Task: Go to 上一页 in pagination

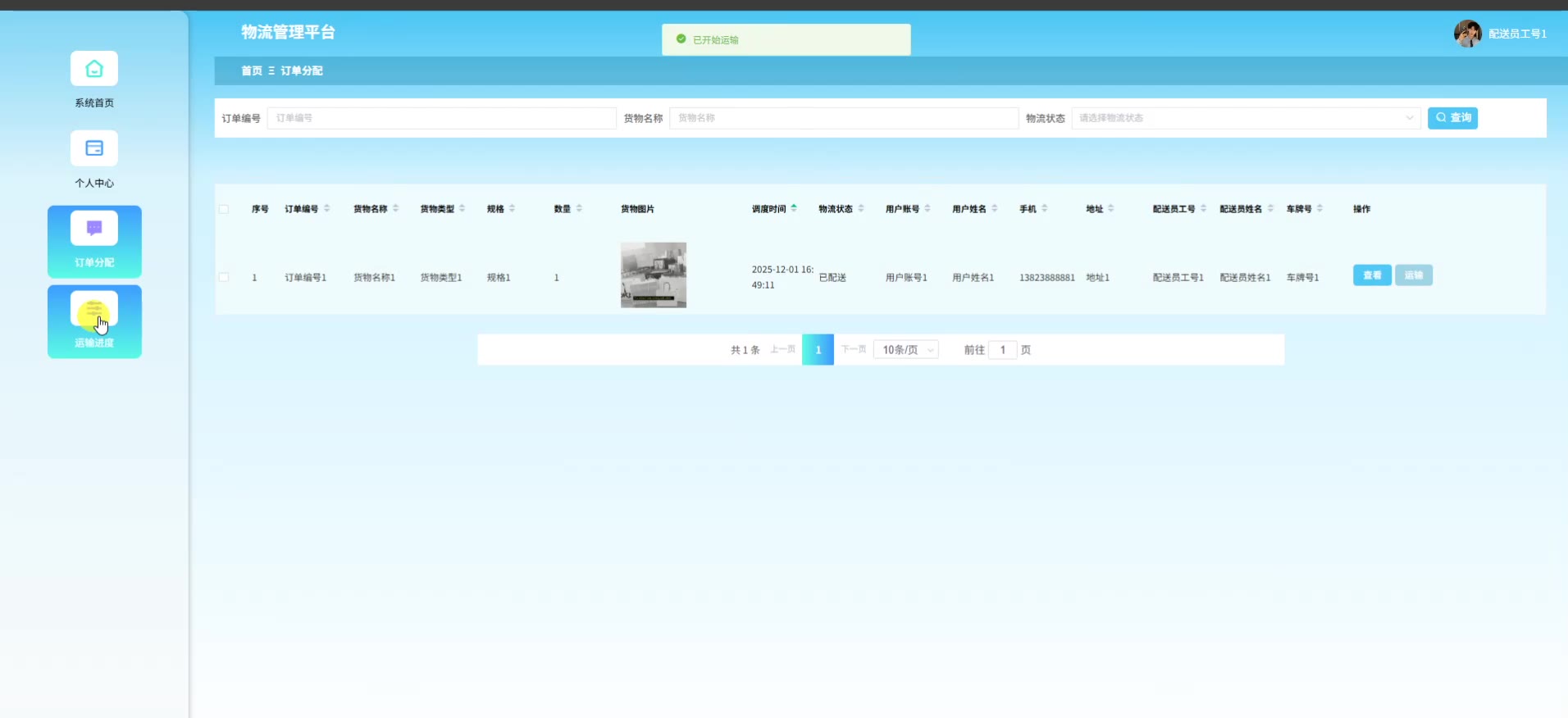Action: click(783, 349)
